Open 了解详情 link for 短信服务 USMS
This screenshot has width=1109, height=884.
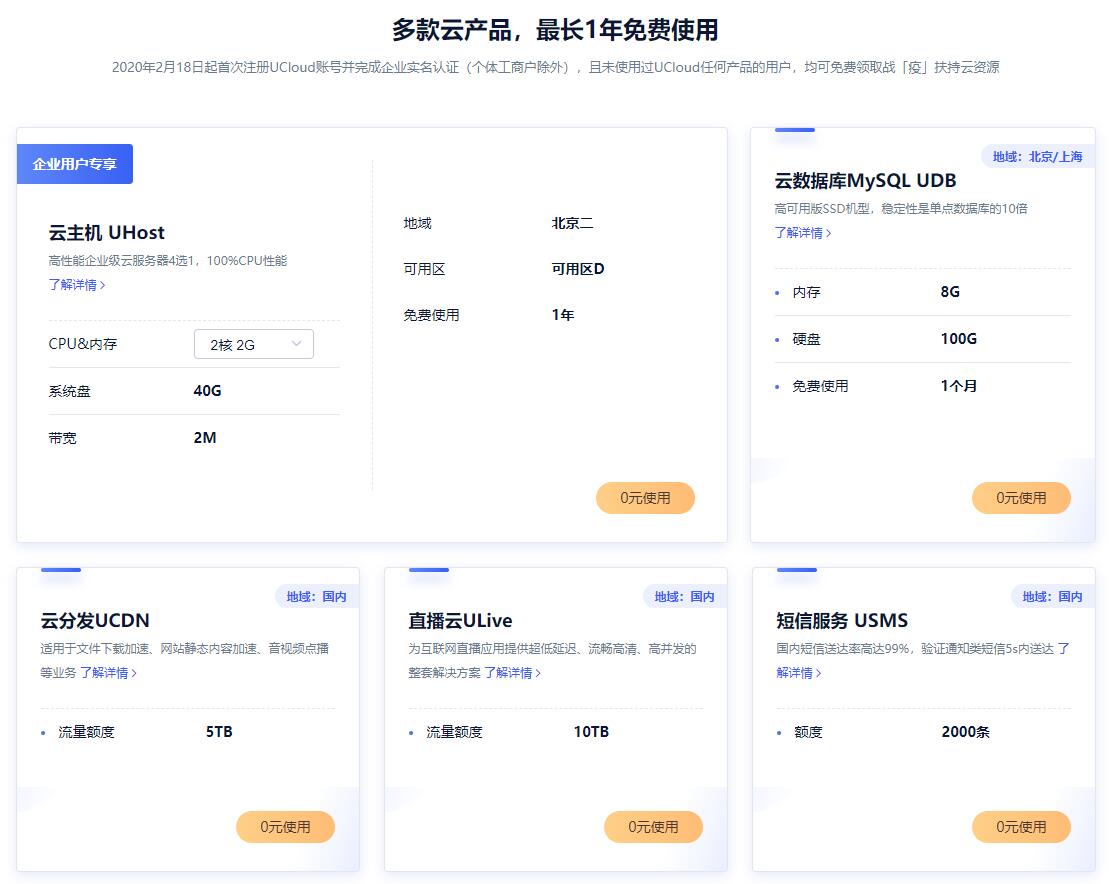click(796, 673)
